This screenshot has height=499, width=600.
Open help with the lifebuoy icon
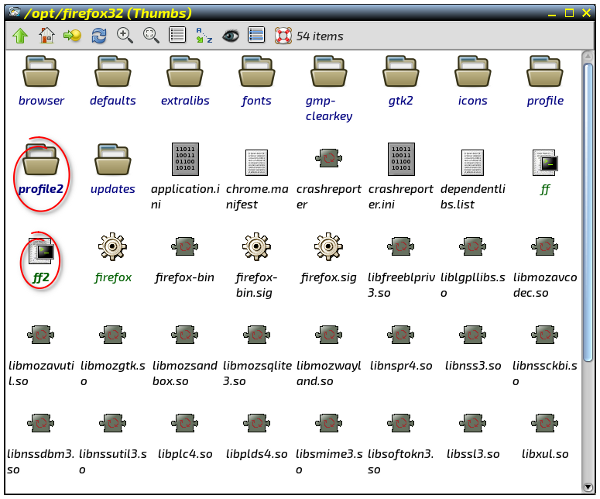(283, 36)
